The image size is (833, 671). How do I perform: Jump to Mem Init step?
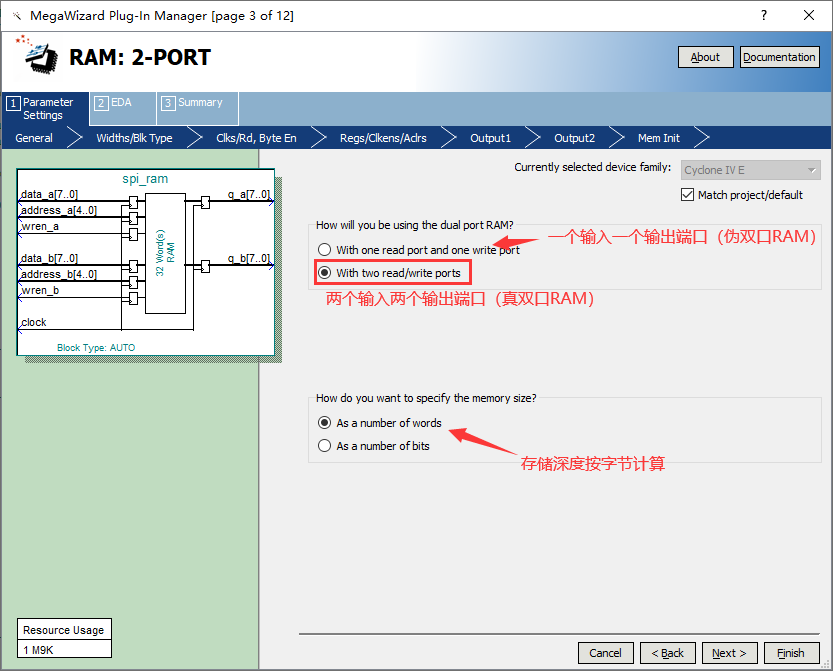pos(658,138)
